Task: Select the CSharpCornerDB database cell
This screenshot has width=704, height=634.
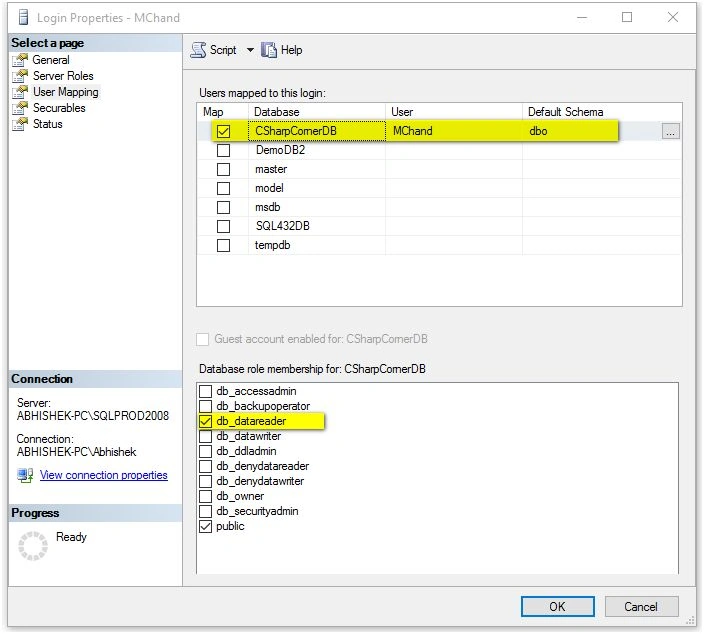Action: 317,131
